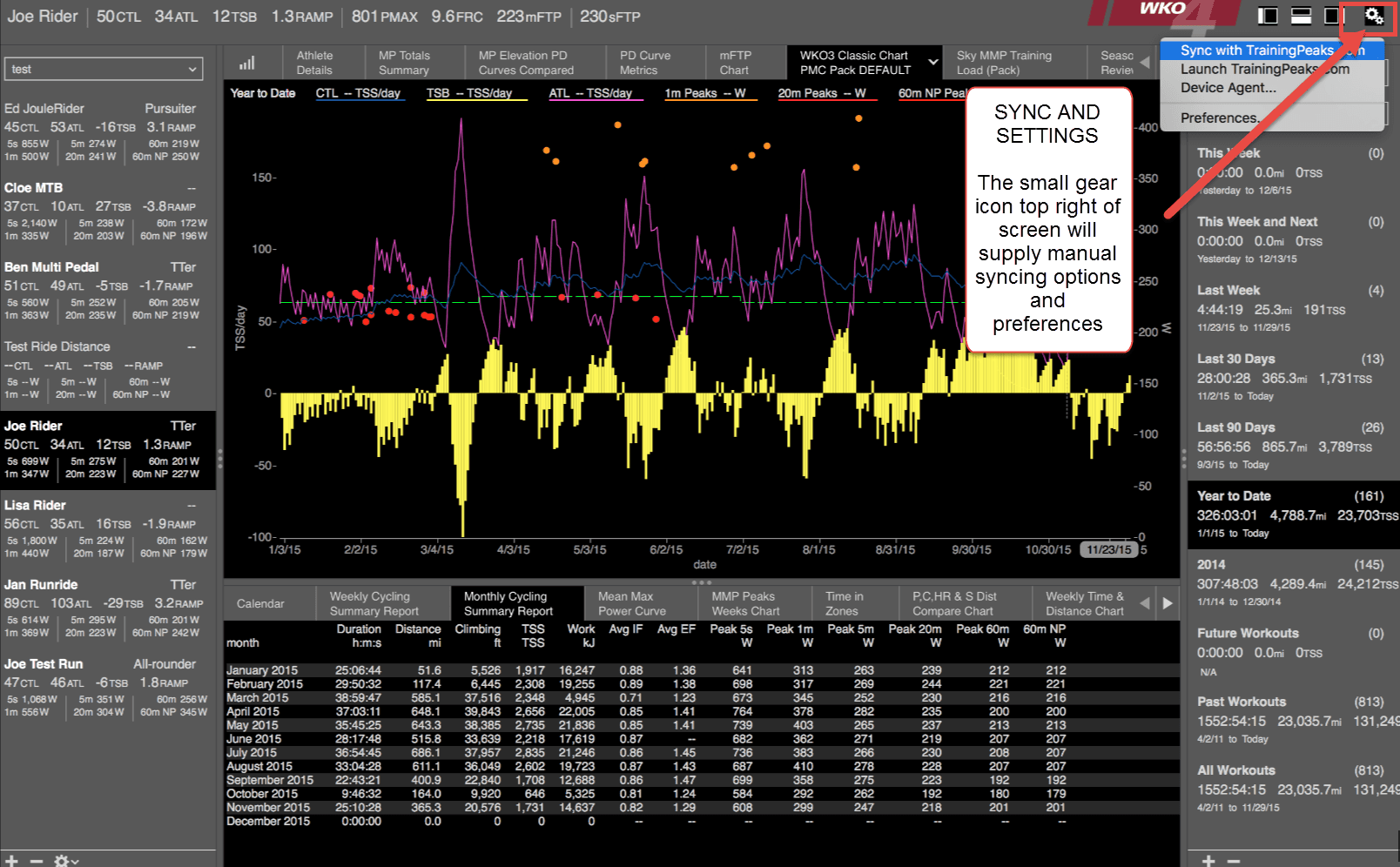Choose Sync with TrainingPeaks.com
Viewport: 1400px width, 867px height.
(1272, 50)
